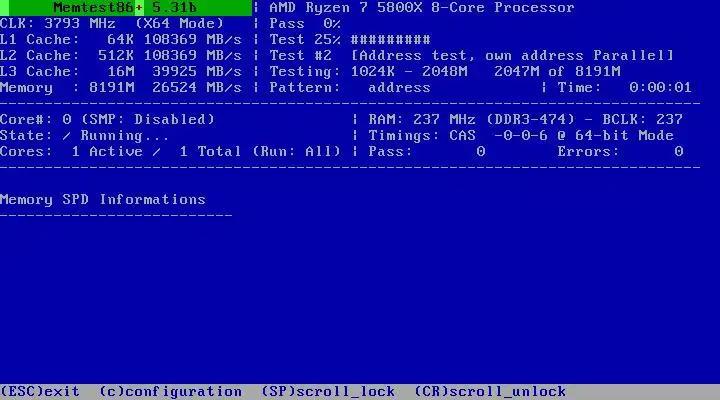This screenshot has height=400, width=720.
Task: Click the RAM: 237 MHz (DDR3-474) reading
Action: coord(472,119)
